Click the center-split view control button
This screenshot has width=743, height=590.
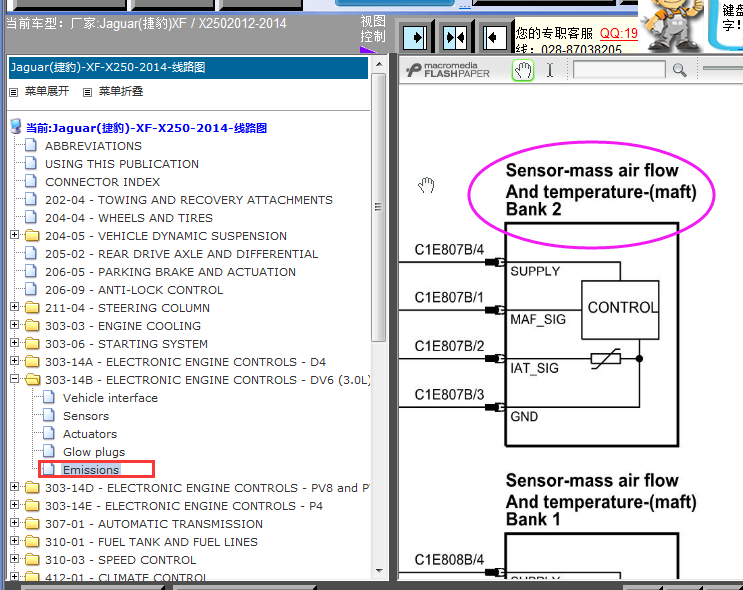[x=455, y=37]
